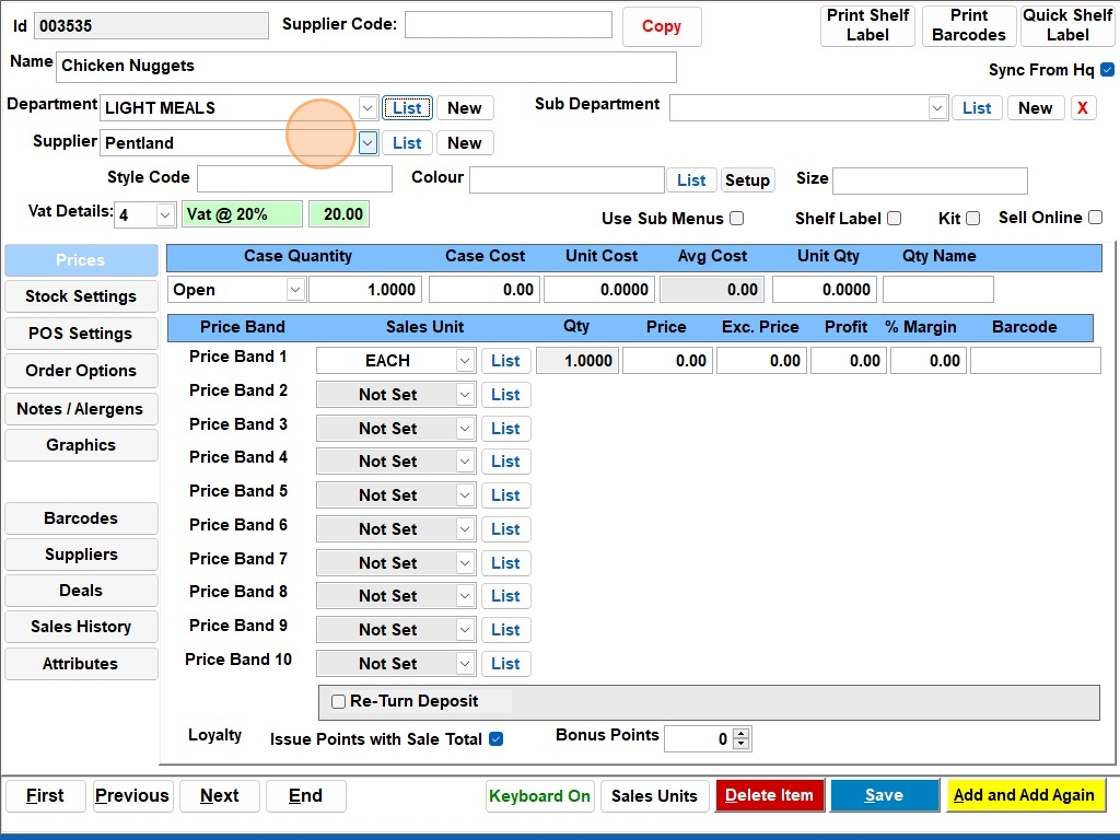This screenshot has width=1120, height=840.
Task: Click Print Shelf Label button
Action: [x=867, y=26]
